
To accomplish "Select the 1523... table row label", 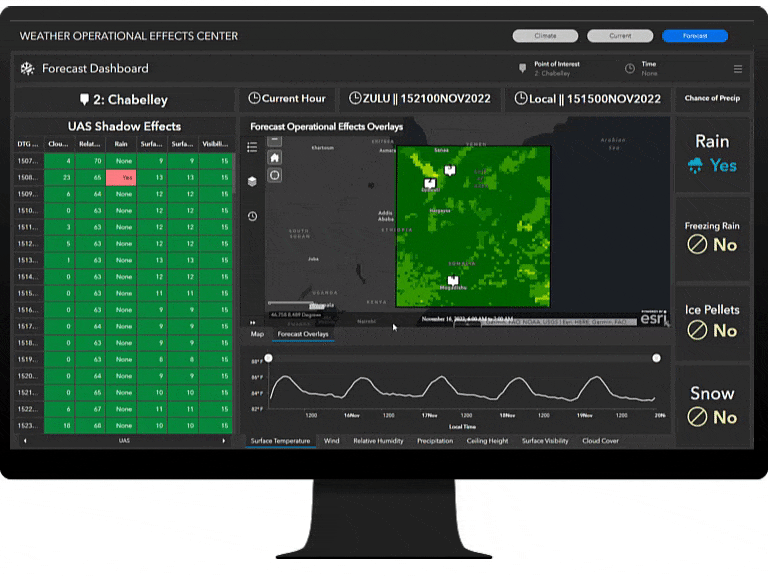I will [x=28, y=425].
